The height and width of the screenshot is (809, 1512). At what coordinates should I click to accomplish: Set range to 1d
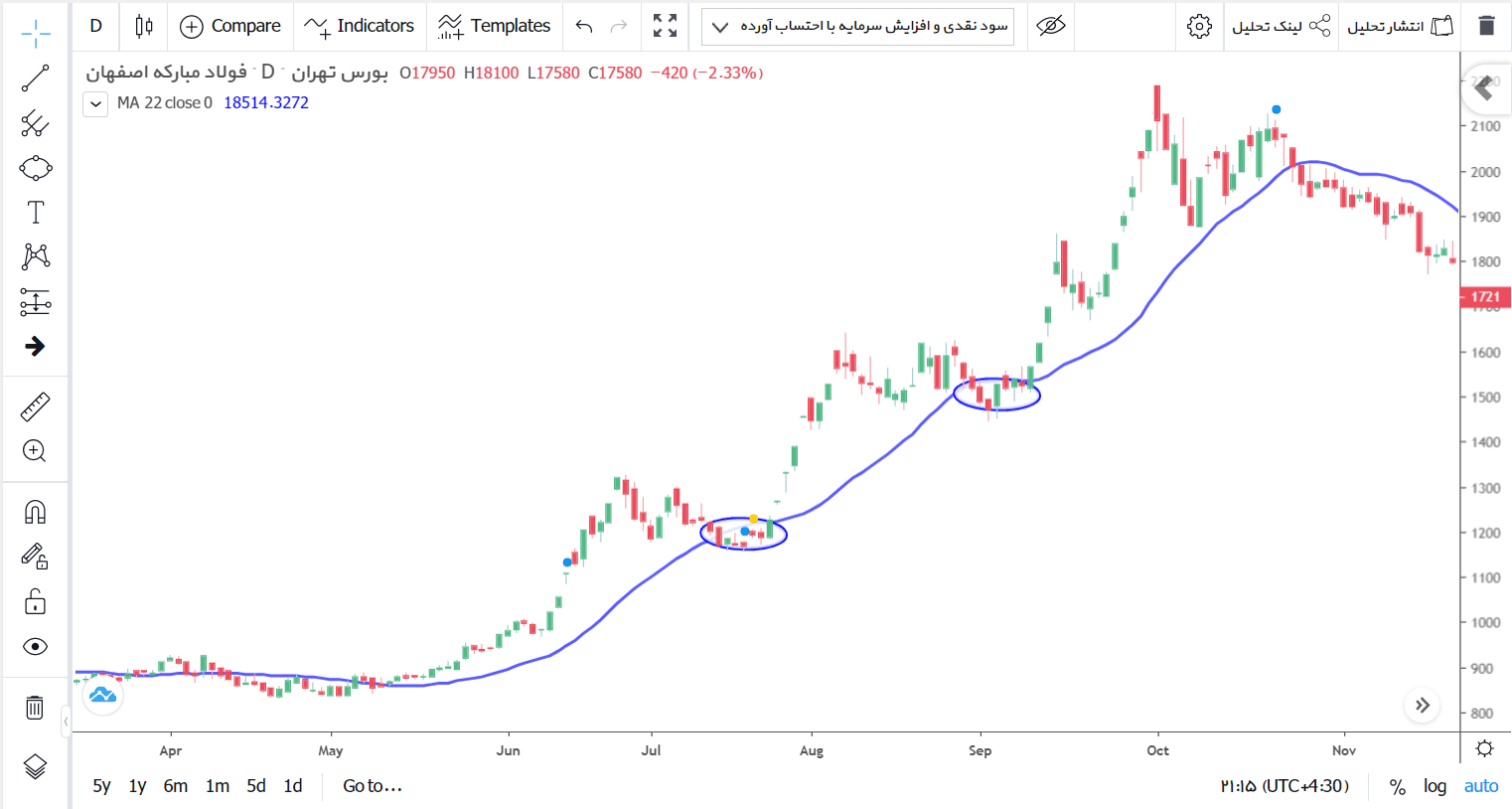pyautogui.click(x=293, y=786)
